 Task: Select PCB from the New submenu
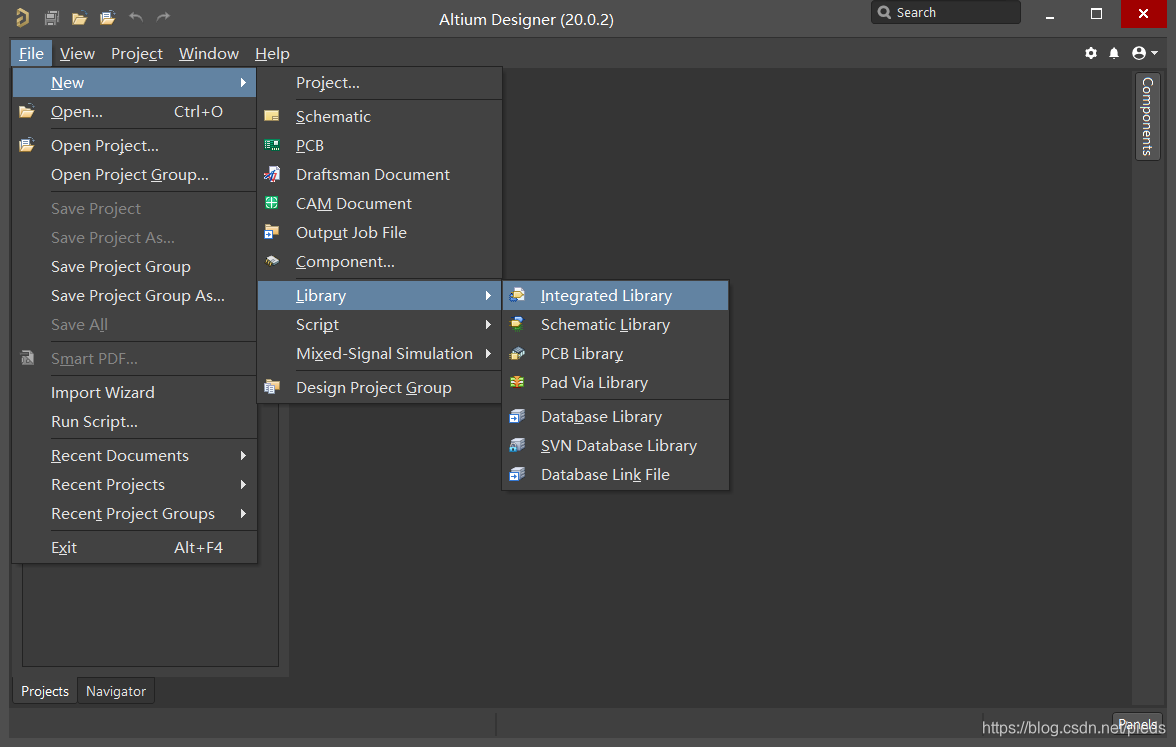click(310, 145)
